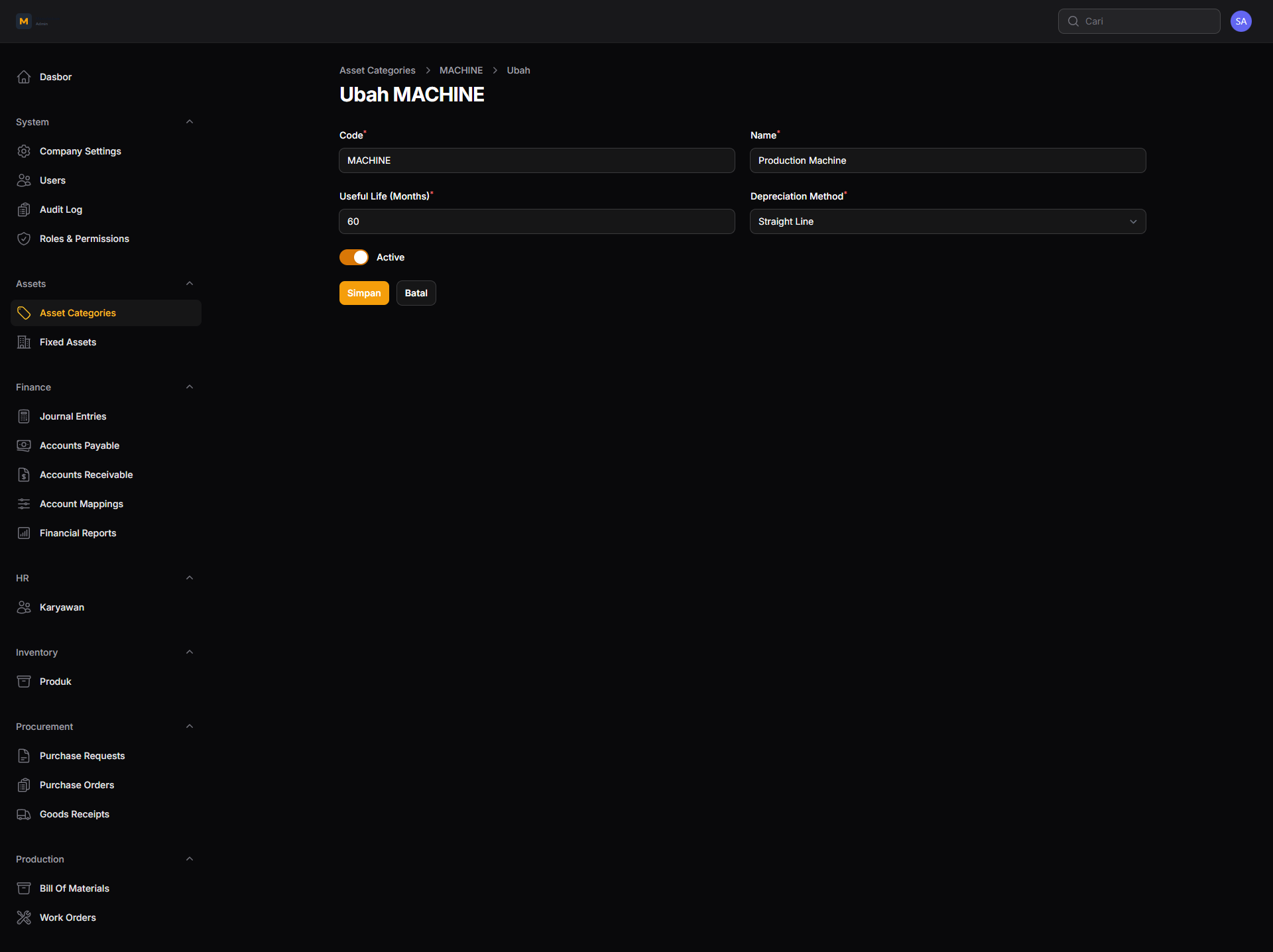Go to Company Settings page
Viewport: 1273px width, 952px height.
(x=106, y=151)
